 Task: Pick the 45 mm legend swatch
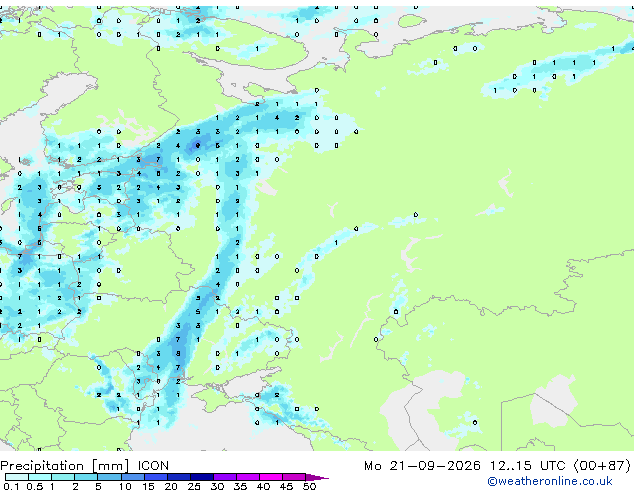[x=294, y=477]
